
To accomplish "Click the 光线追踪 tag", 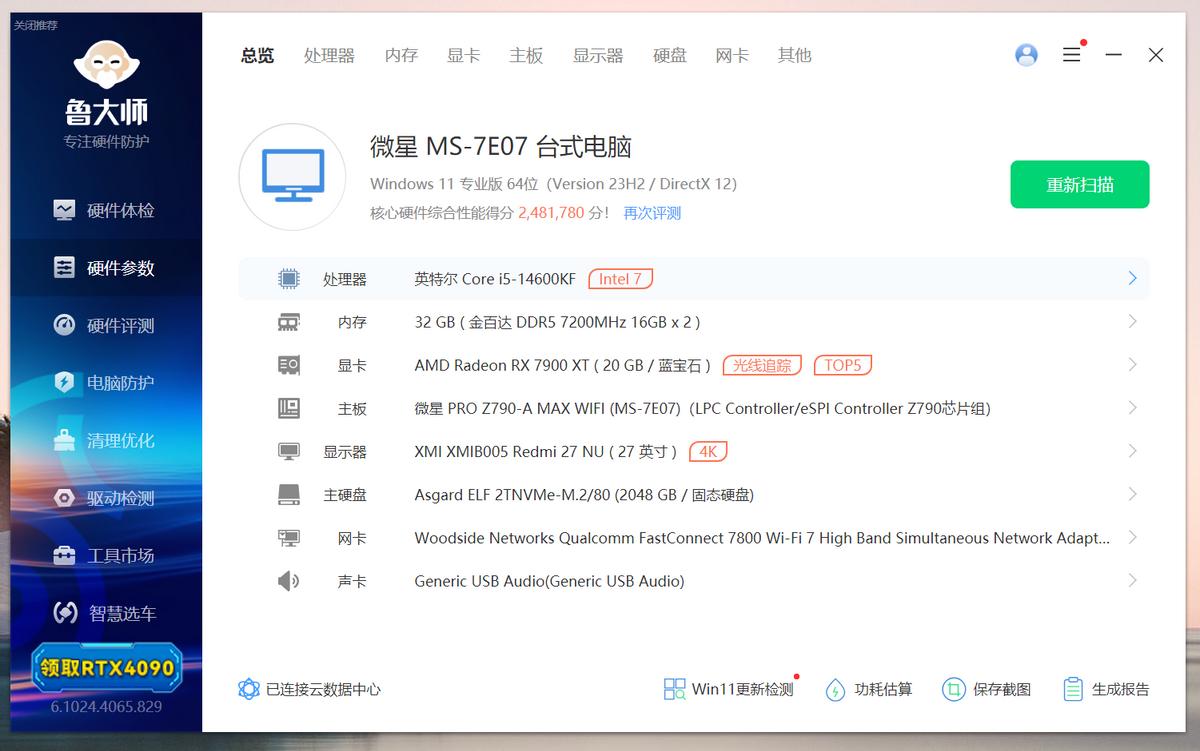I will coord(762,365).
